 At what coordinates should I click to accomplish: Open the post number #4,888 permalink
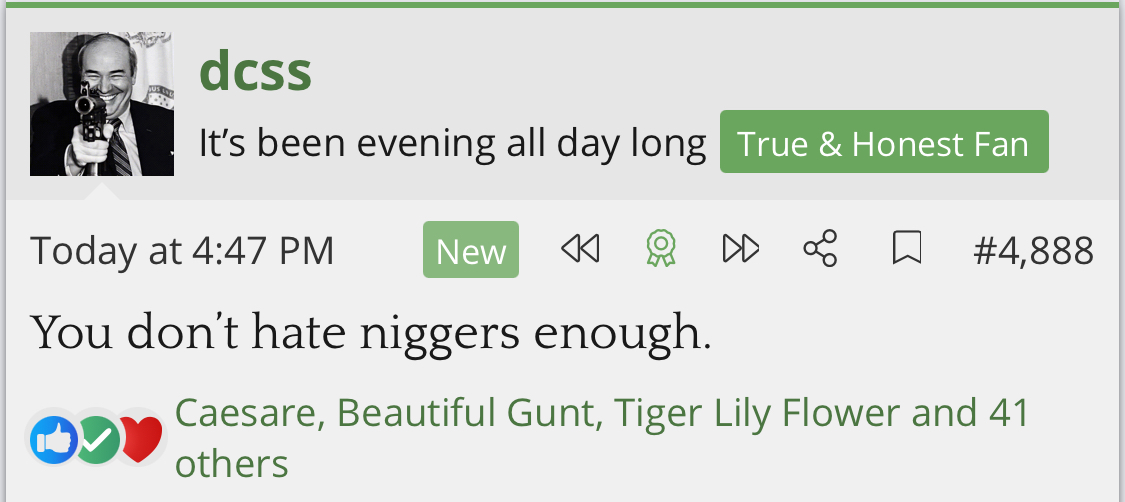coord(1033,250)
